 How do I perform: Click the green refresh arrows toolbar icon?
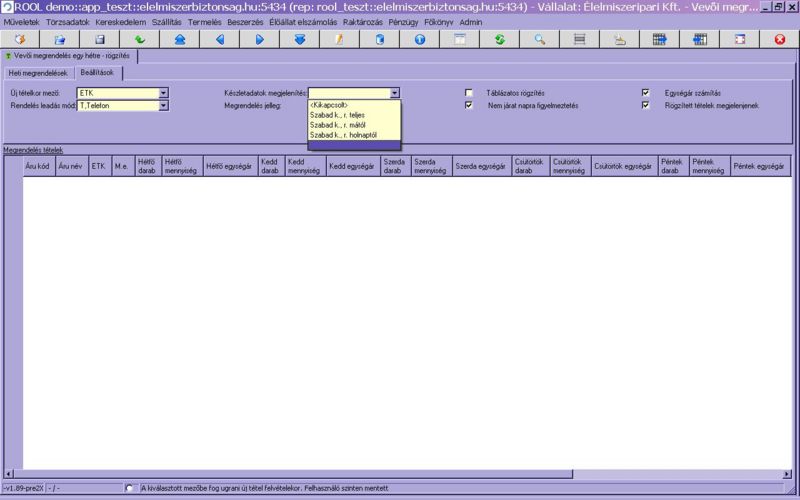click(x=499, y=39)
